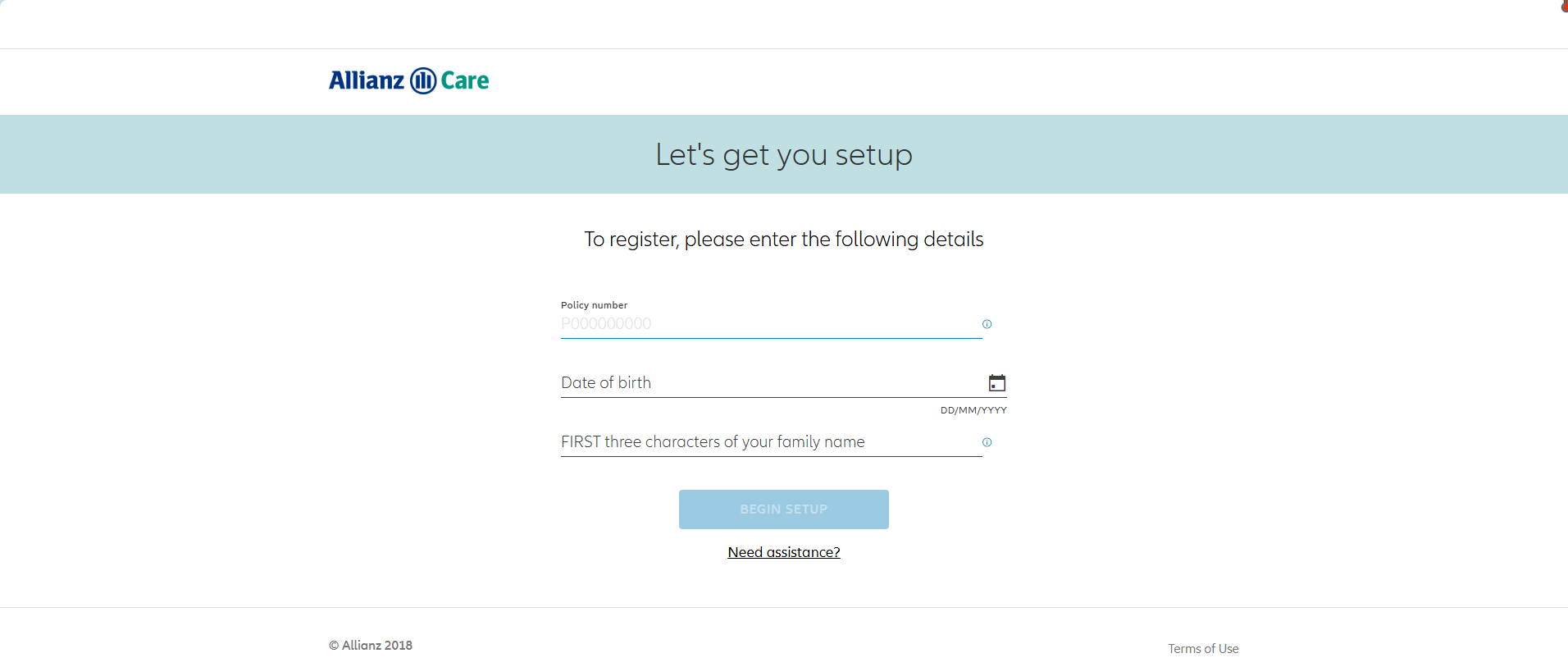The image size is (1568, 667).
Task: Show info tooltip for Policy number
Action: (x=987, y=324)
